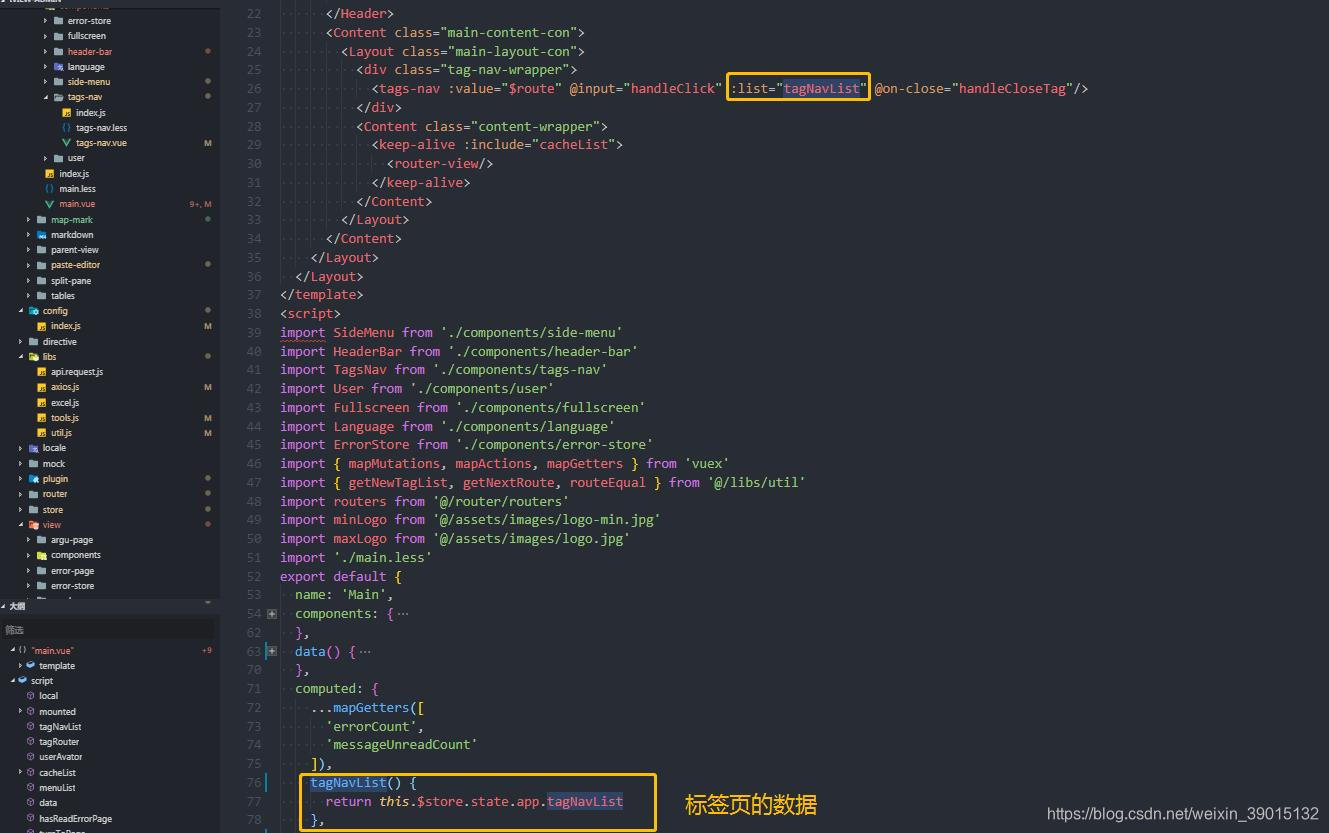Click the 筛选 outline filter field

108,629
